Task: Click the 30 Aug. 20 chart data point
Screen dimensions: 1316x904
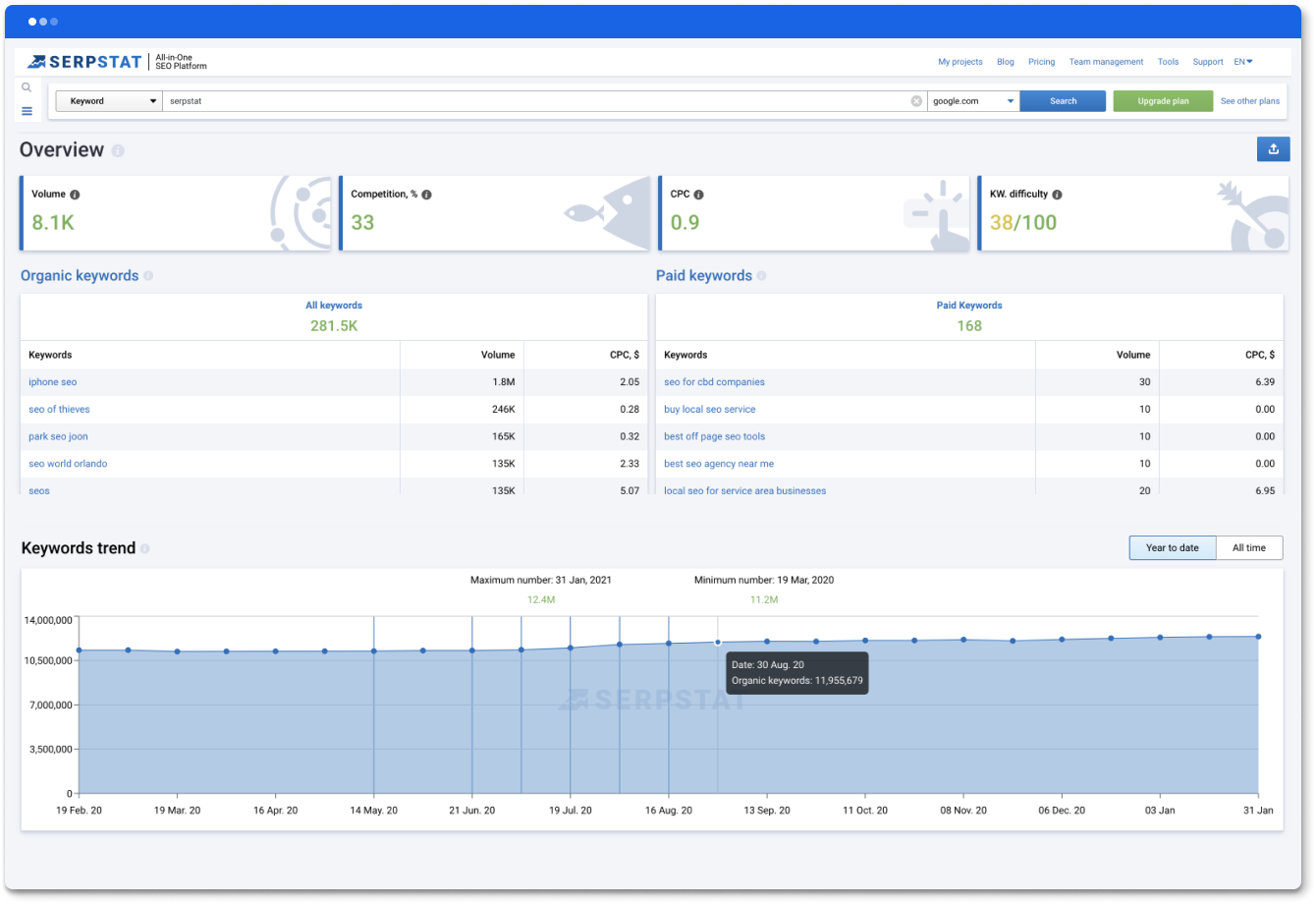Action: coord(718,643)
